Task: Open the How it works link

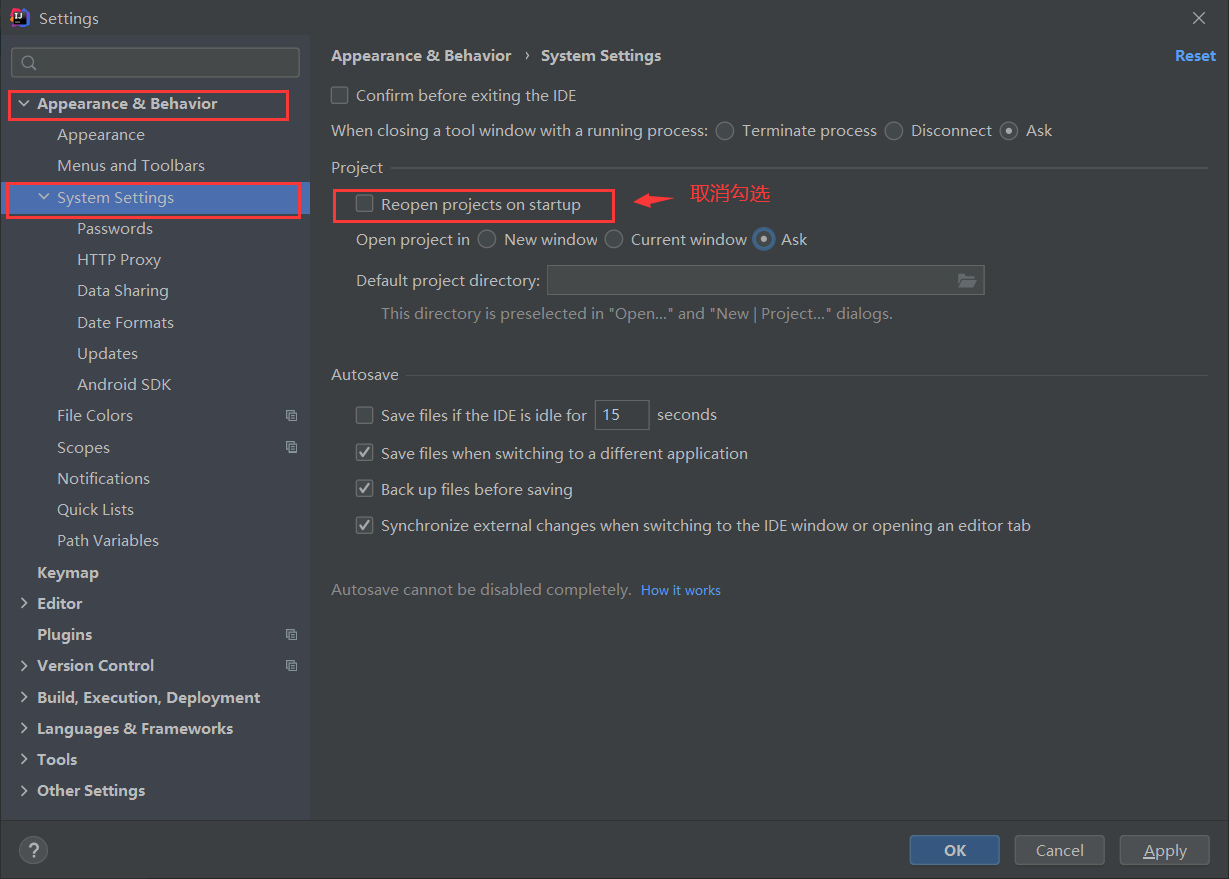Action: pos(681,591)
